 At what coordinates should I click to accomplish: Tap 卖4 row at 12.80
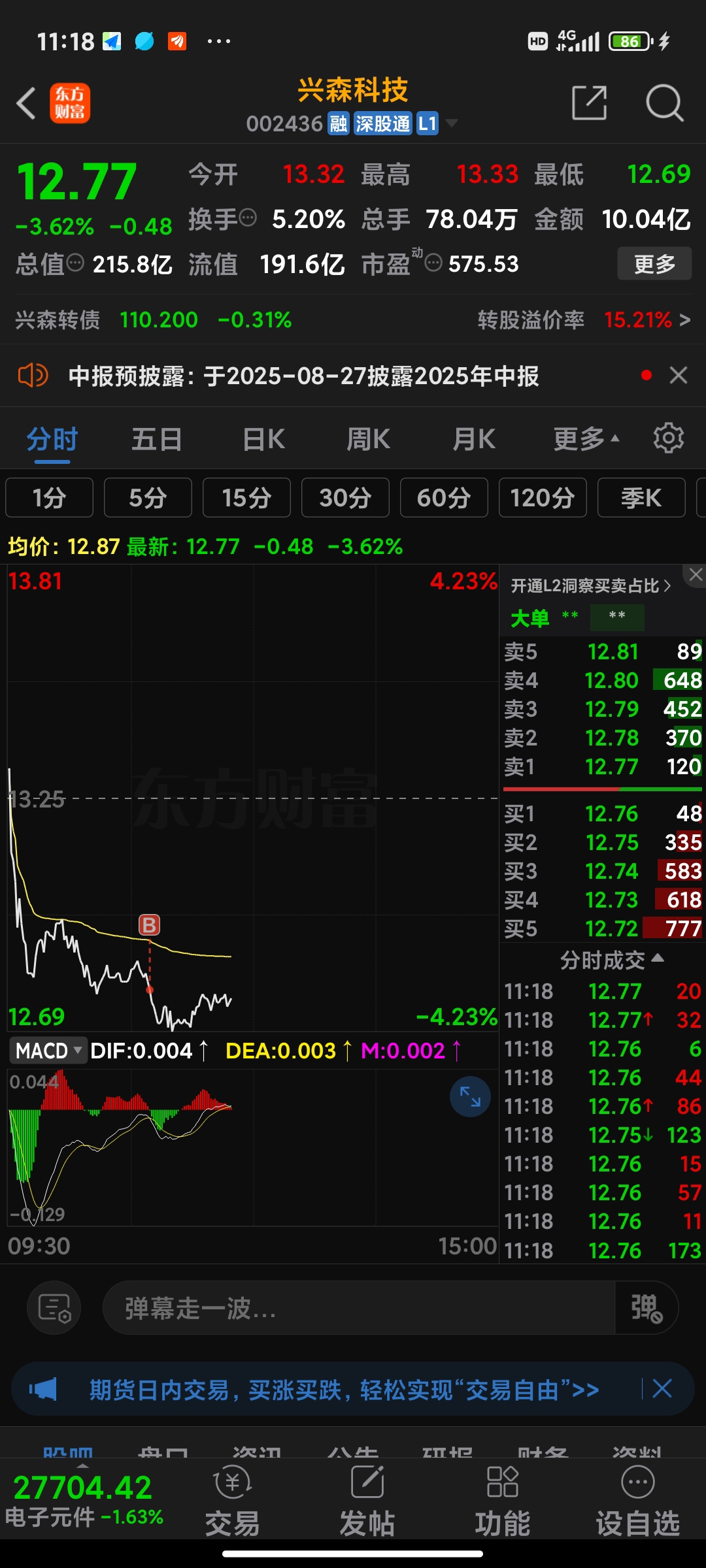pyautogui.click(x=603, y=680)
